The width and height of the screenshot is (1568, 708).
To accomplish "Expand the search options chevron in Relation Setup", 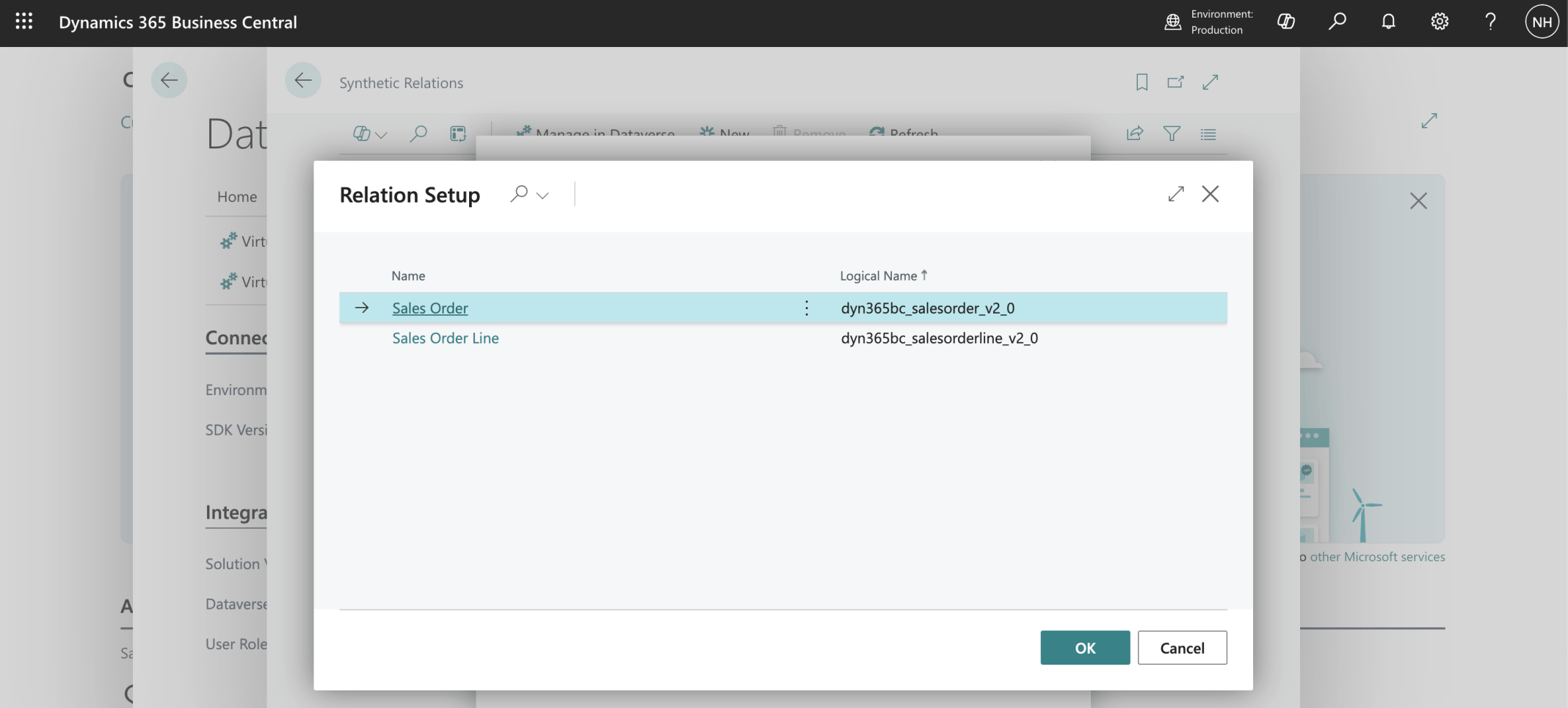I will point(542,195).
